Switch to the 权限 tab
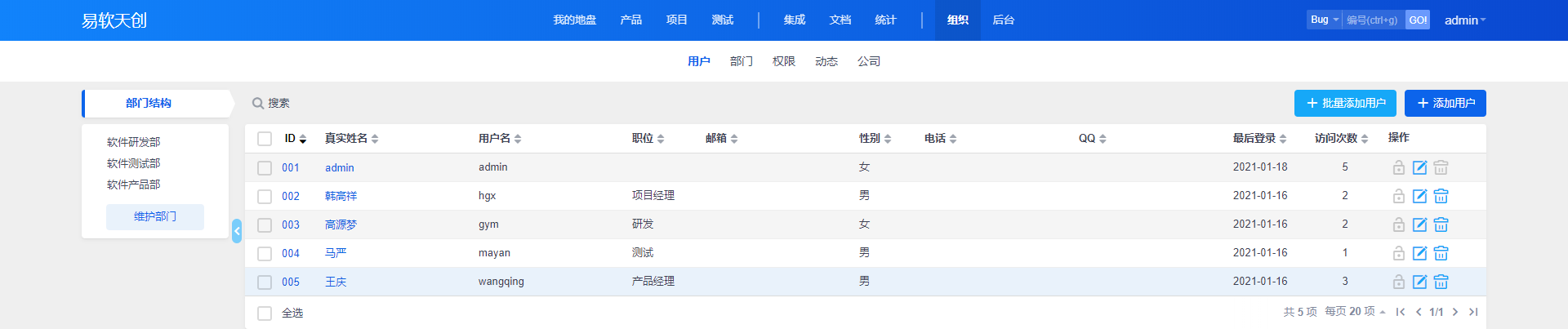This screenshot has width=1568, height=329. pos(783,61)
